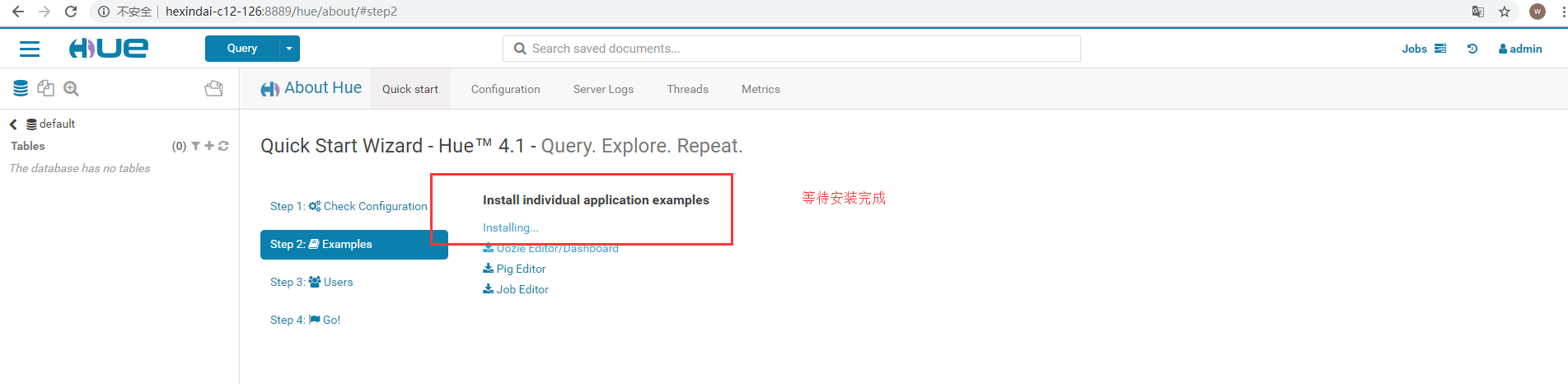Select the default database entry
1568x384 pixels.
51,124
